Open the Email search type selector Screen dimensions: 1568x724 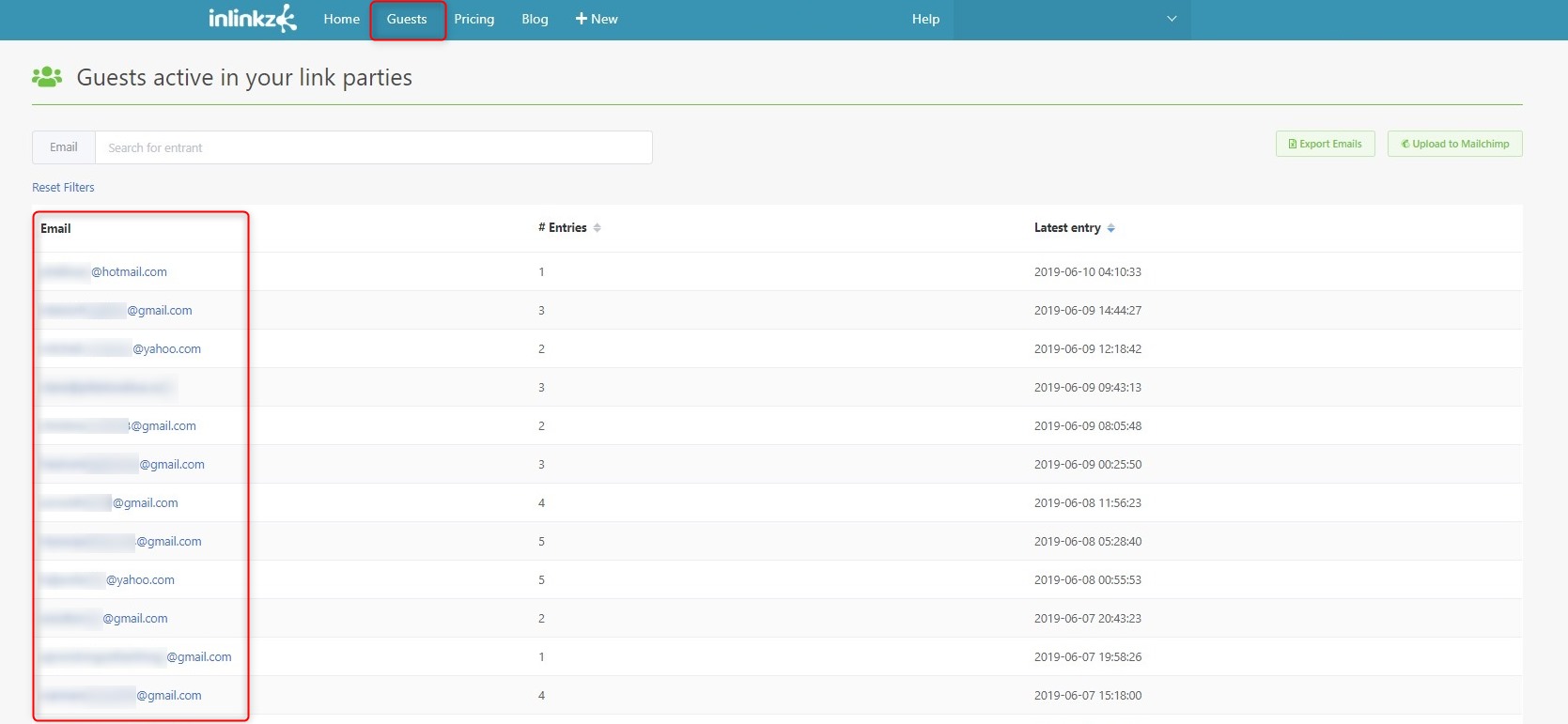(64, 147)
